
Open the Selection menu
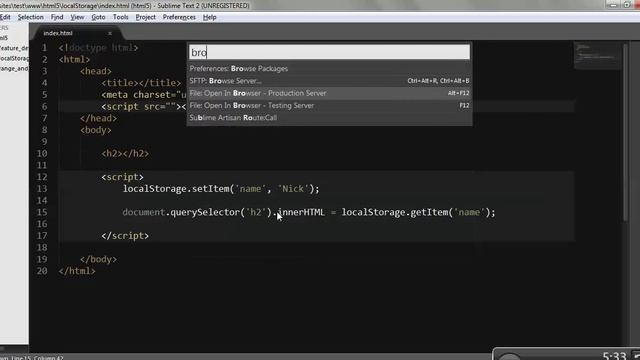click(31, 17)
